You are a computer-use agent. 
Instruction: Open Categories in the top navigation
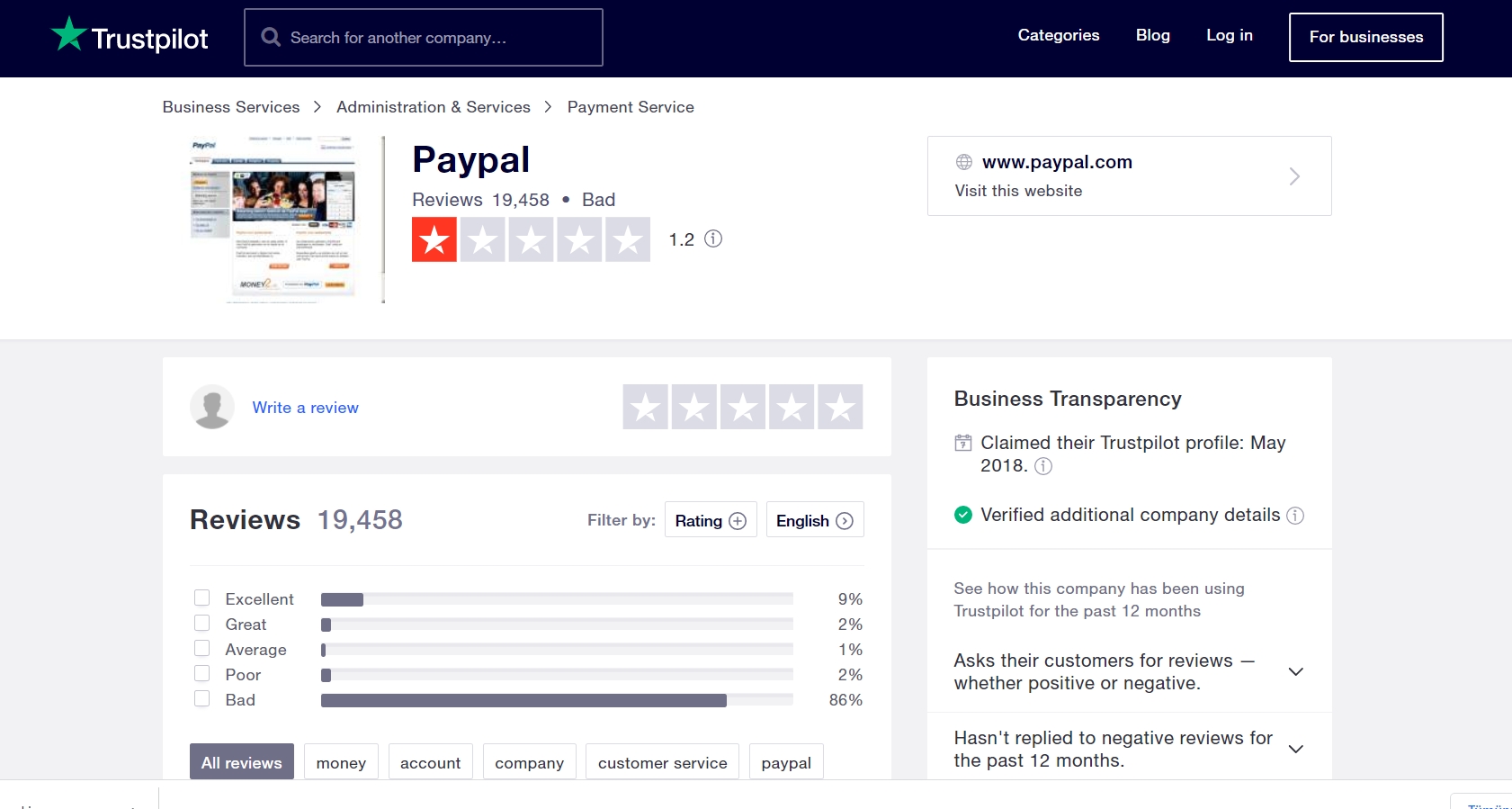[1058, 35]
